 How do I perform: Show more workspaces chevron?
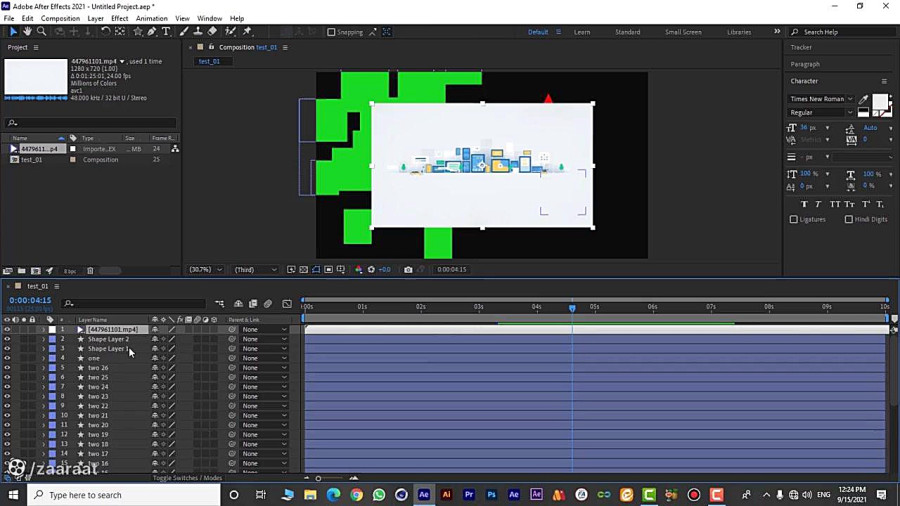click(x=777, y=32)
